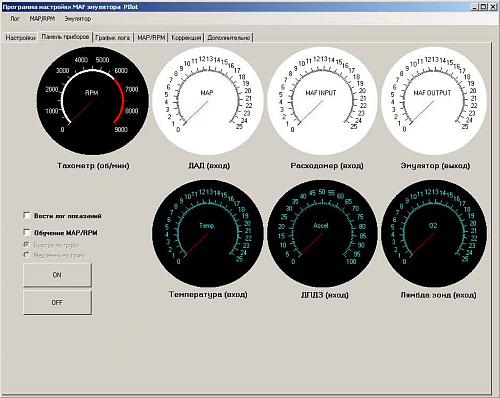
Task: Open the Лог menu
Action: tap(15, 19)
